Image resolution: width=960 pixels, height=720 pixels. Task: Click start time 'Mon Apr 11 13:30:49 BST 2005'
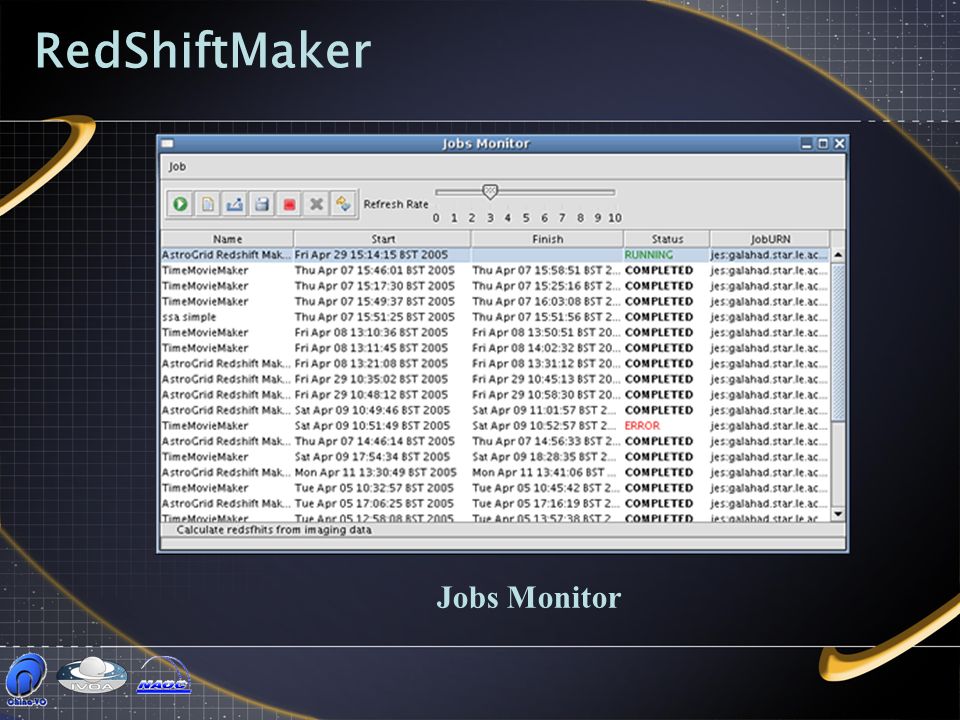tap(375, 473)
